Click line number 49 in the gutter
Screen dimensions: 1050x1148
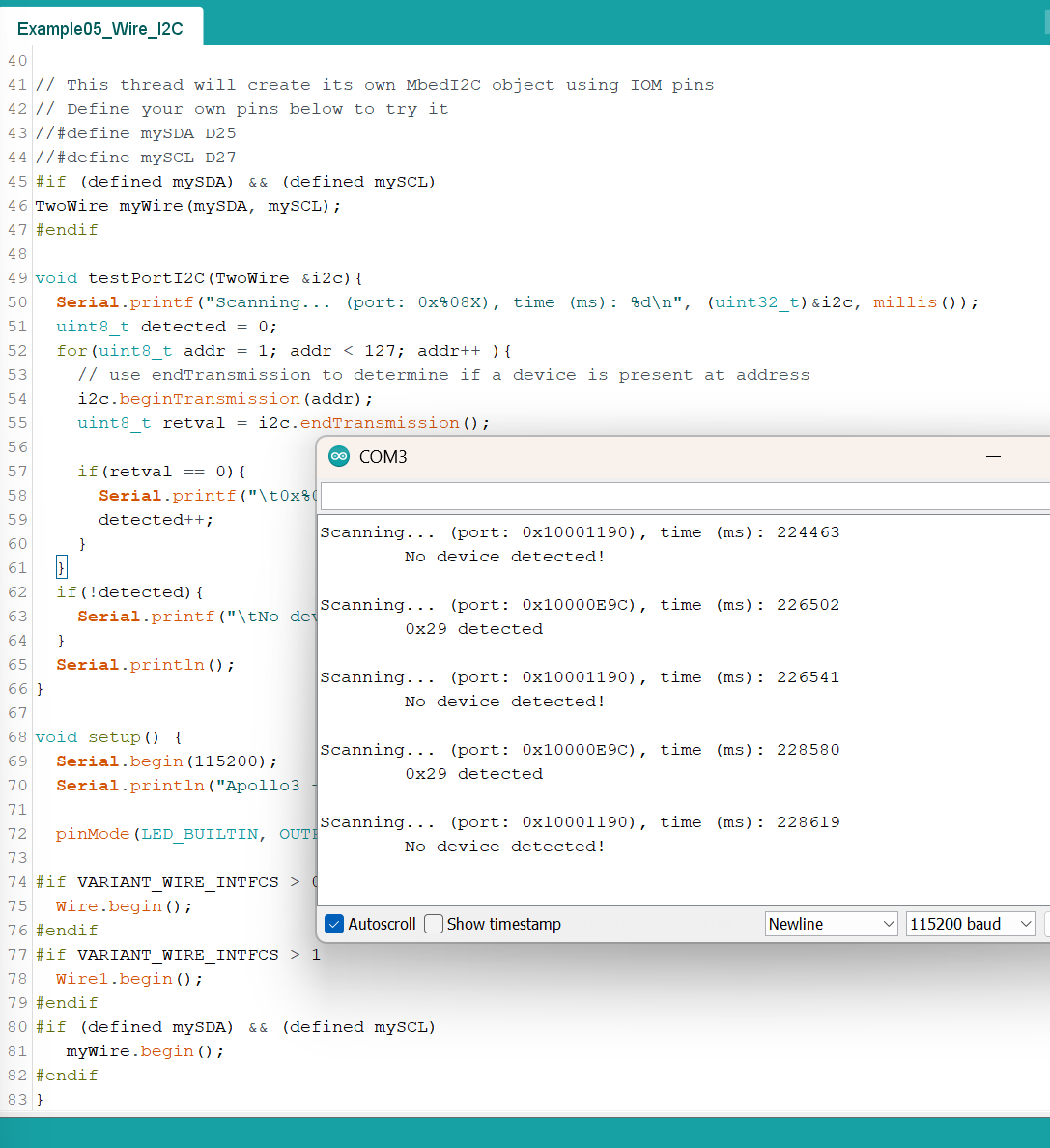coord(17,278)
